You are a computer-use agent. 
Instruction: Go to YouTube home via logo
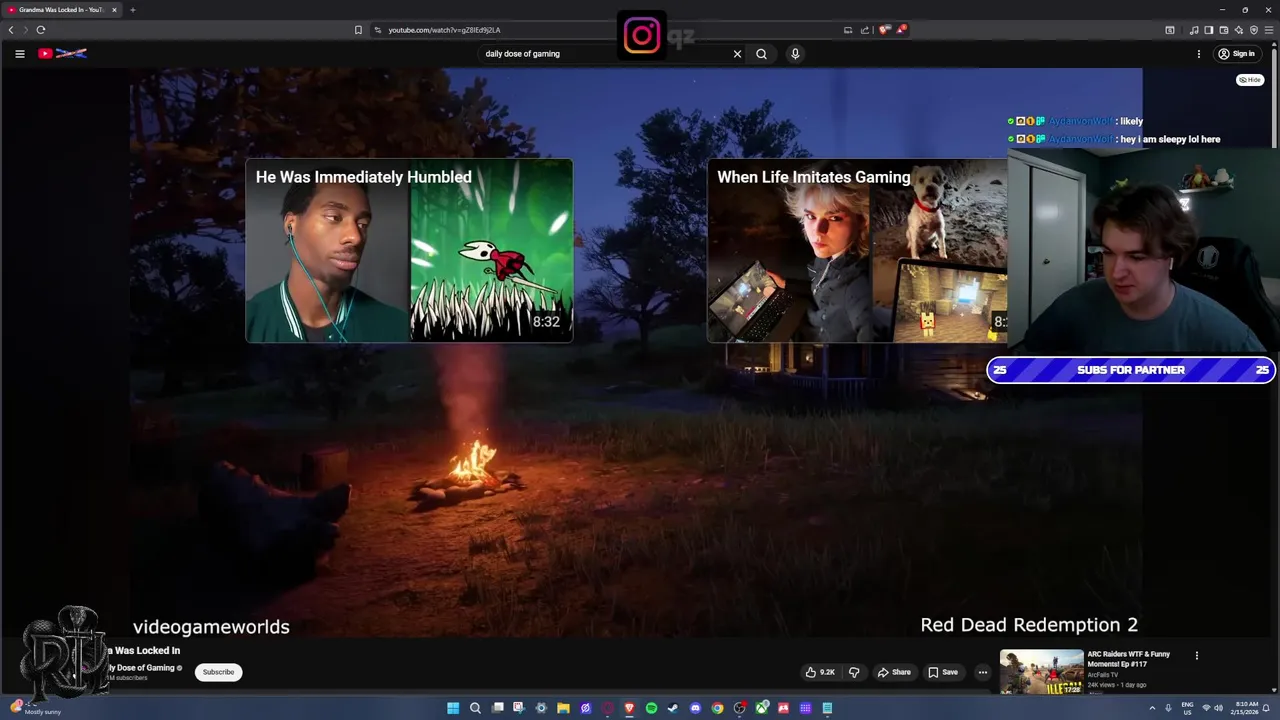tap(62, 54)
